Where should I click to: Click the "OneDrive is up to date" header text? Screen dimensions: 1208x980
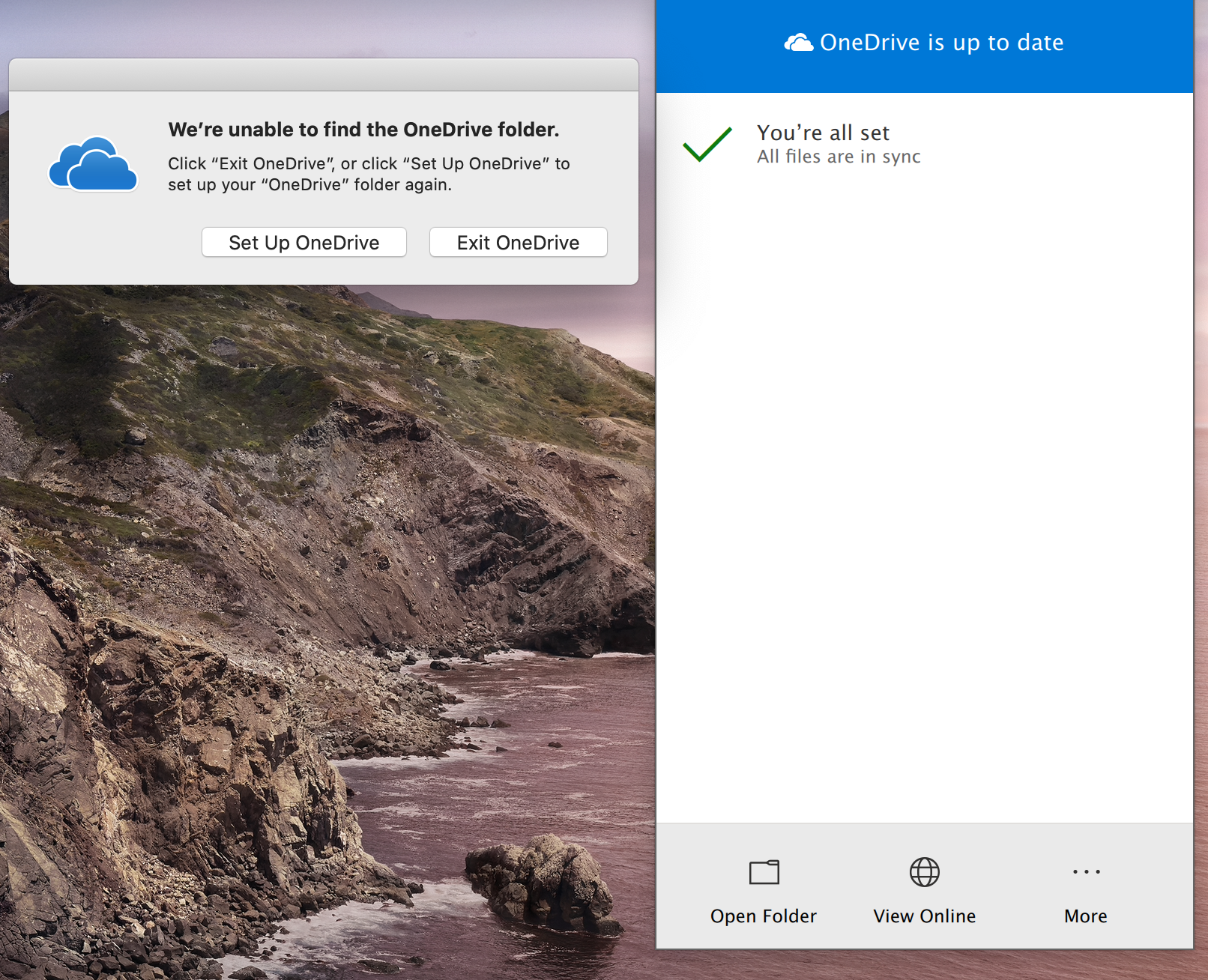tap(942, 43)
